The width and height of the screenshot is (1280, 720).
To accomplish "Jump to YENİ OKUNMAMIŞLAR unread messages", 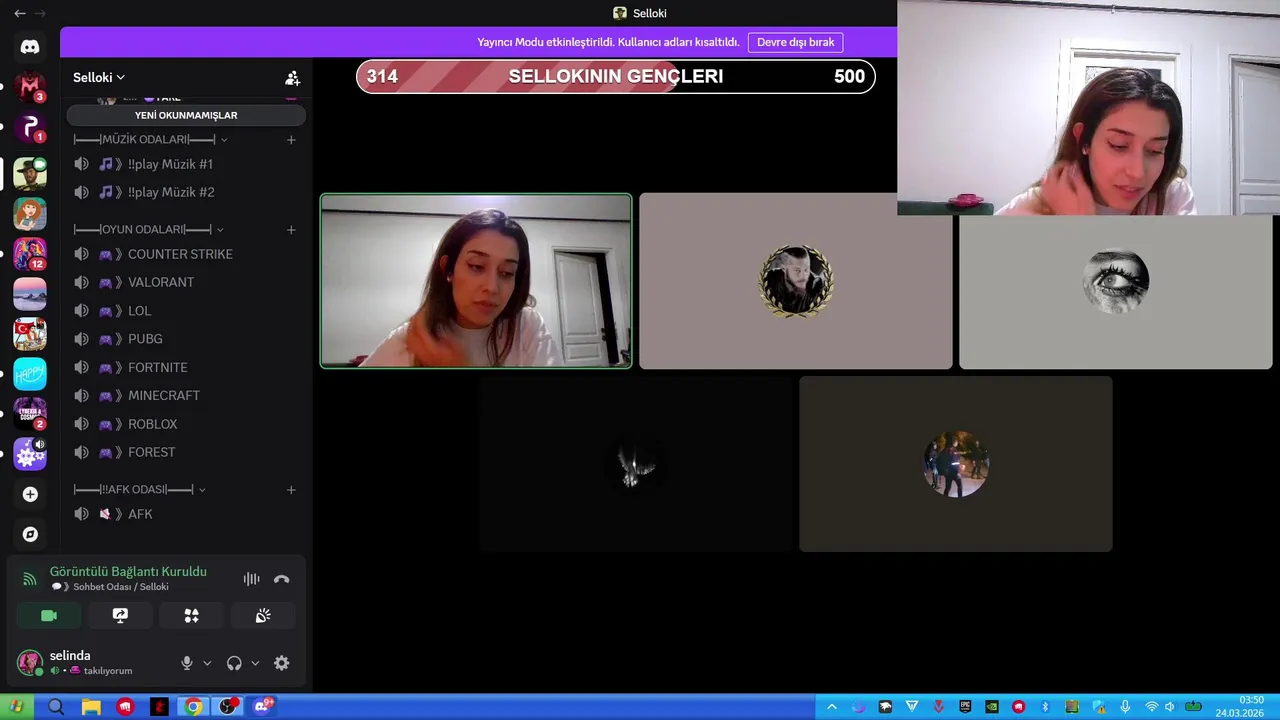I will pyautogui.click(x=186, y=115).
